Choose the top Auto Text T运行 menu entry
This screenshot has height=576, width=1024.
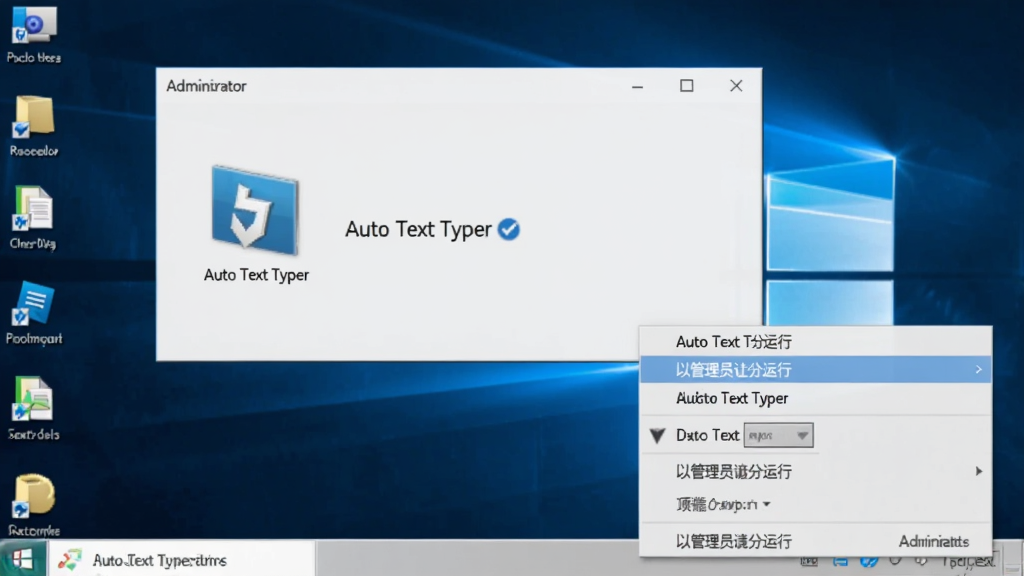click(816, 342)
